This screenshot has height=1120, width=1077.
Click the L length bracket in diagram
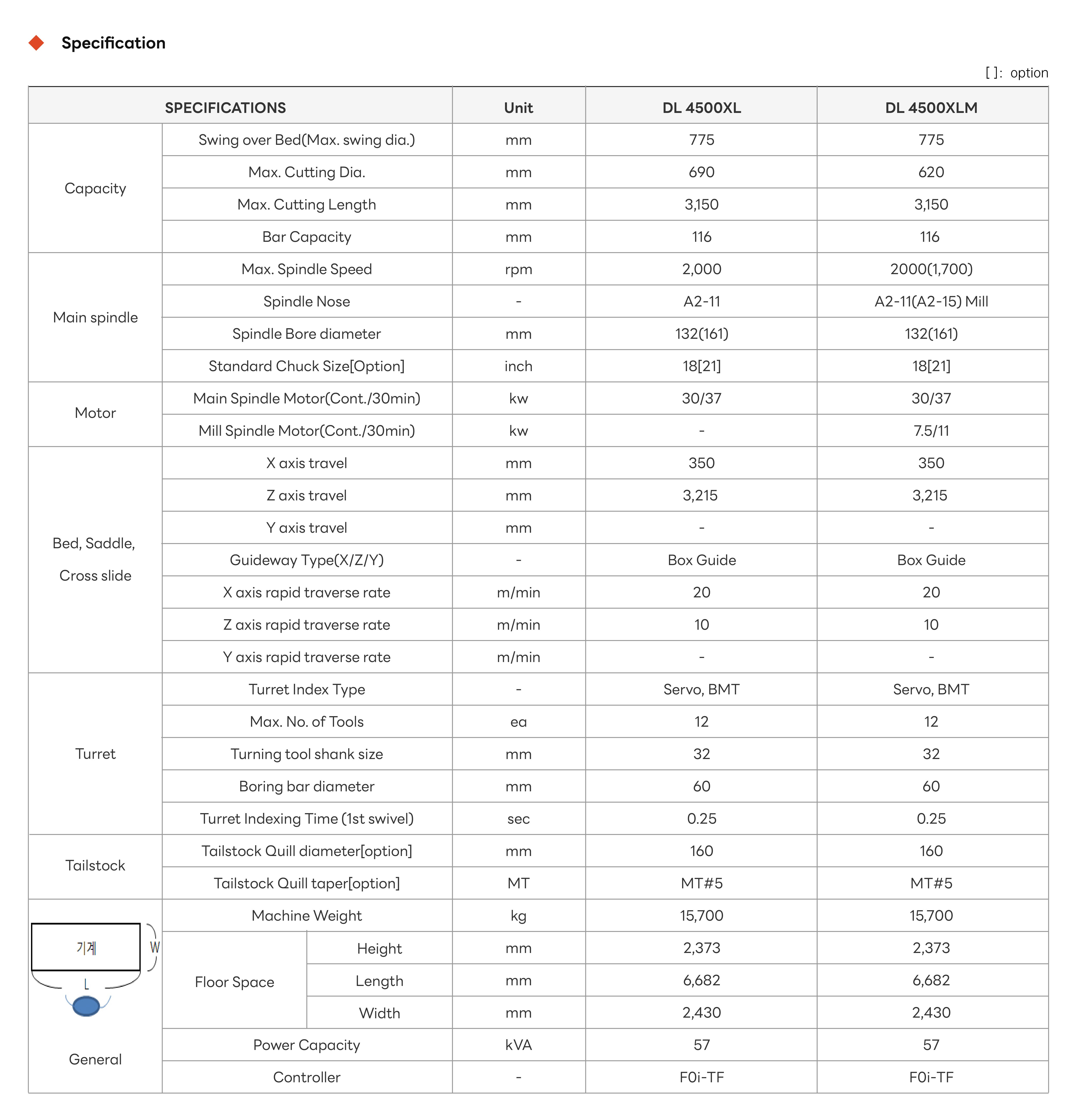pyautogui.click(x=86, y=981)
